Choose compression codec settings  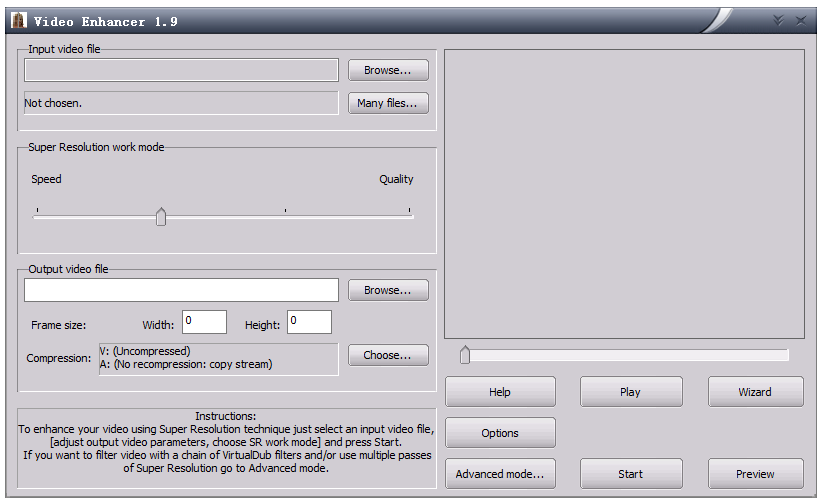pyautogui.click(x=388, y=355)
